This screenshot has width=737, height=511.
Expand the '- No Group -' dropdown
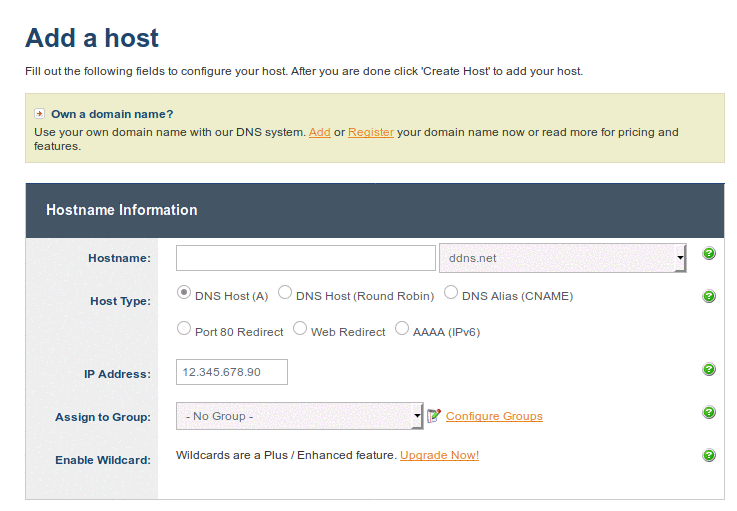tap(300, 416)
